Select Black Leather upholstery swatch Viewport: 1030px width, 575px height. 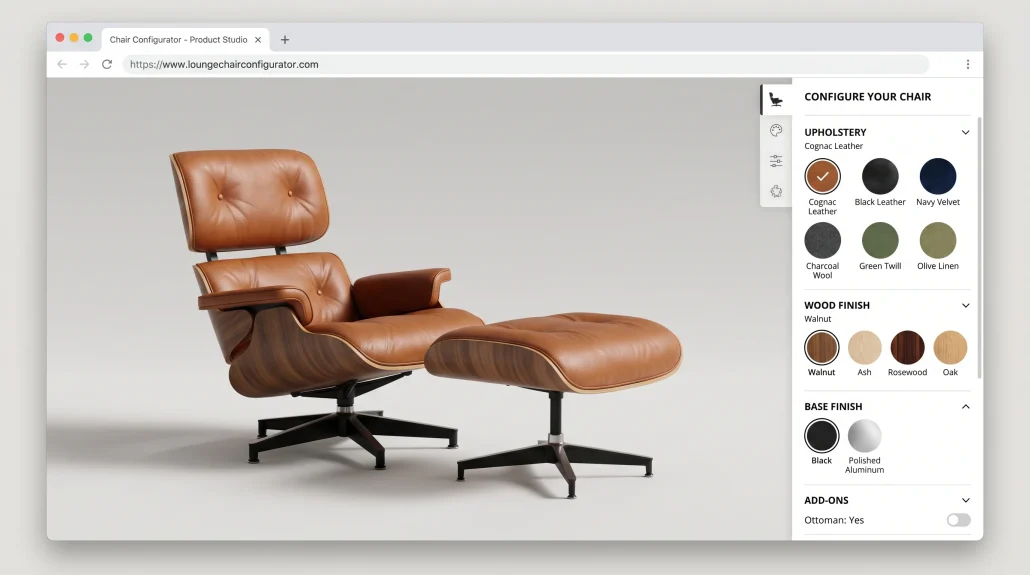pos(880,176)
